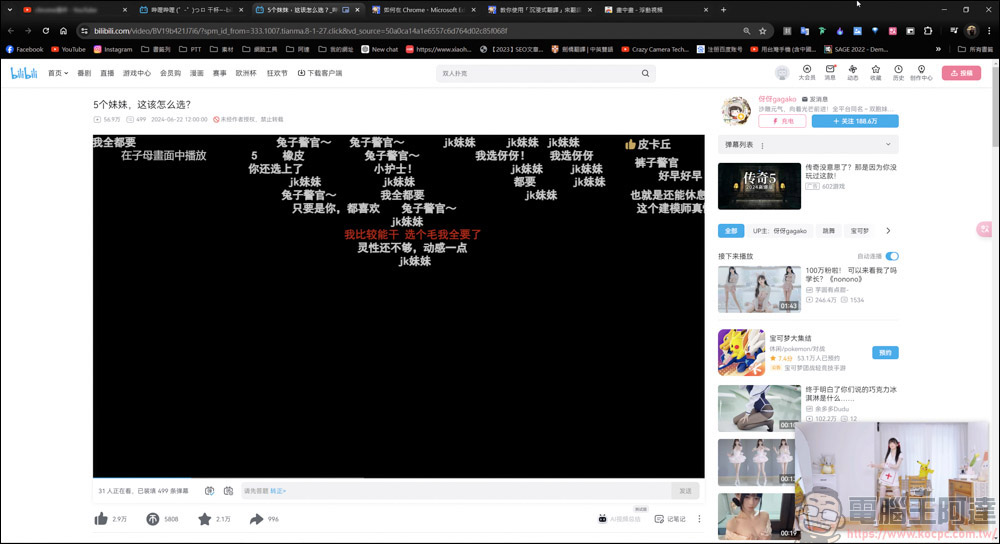The height and width of the screenshot is (544, 1000).
Task: Open 历史 history icon
Action: pyautogui.click(x=898, y=73)
